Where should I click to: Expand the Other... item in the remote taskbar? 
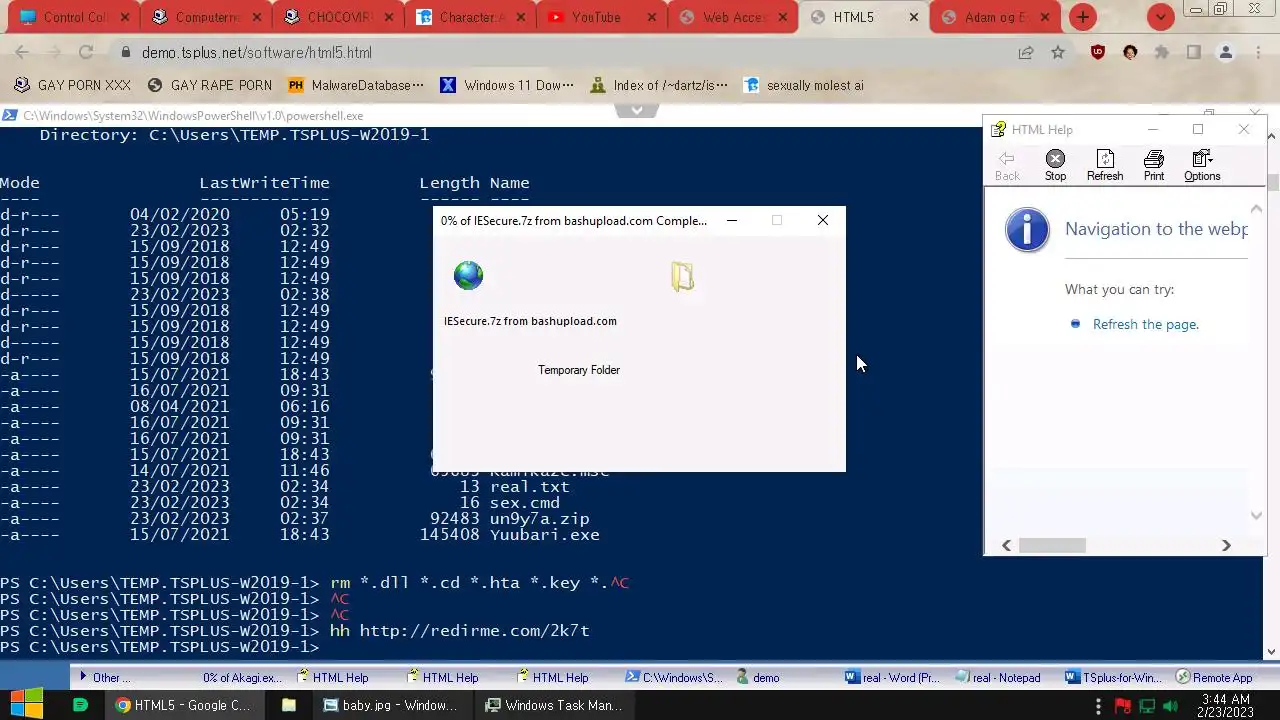pos(104,677)
